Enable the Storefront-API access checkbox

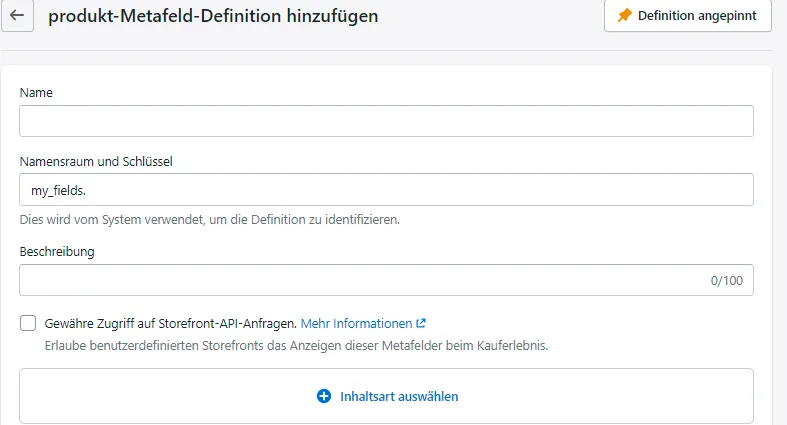tap(28, 324)
